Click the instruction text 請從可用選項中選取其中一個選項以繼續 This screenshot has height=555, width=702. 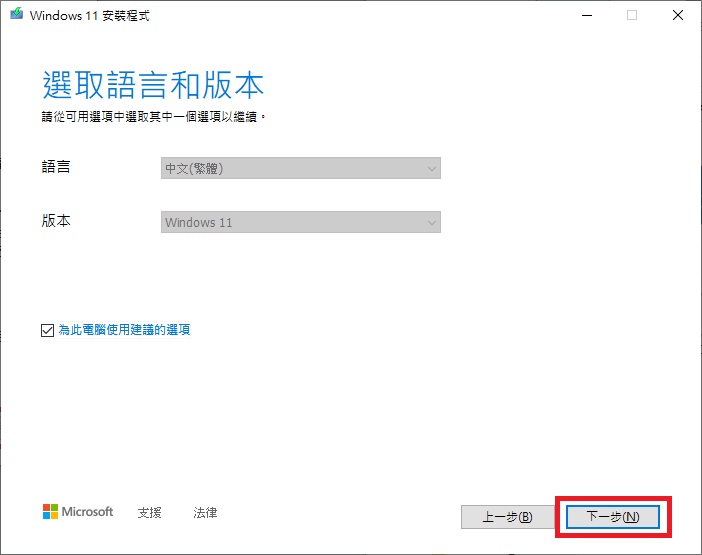point(154,117)
